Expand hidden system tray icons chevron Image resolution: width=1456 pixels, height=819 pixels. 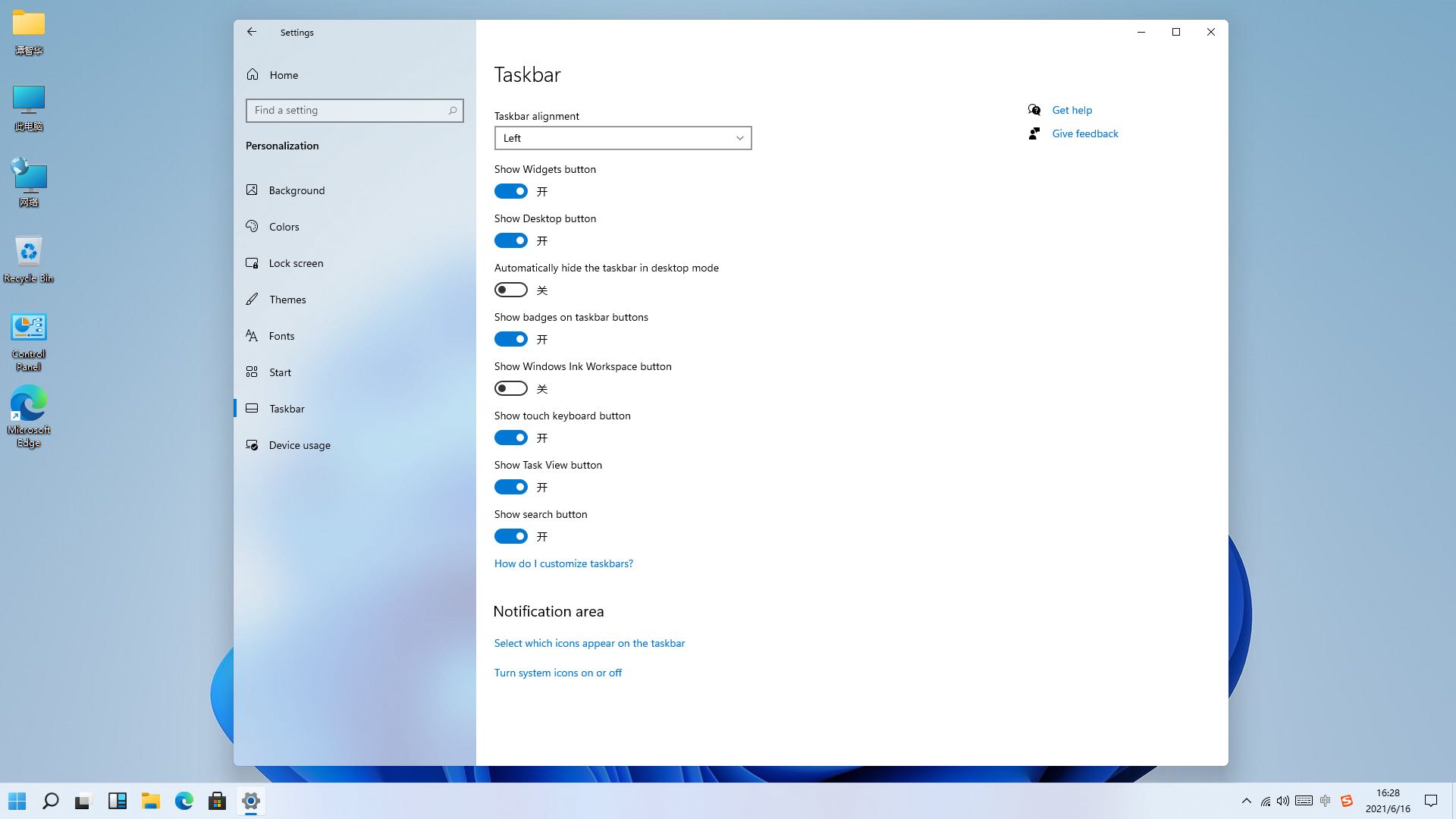pyautogui.click(x=1246, y=801)
